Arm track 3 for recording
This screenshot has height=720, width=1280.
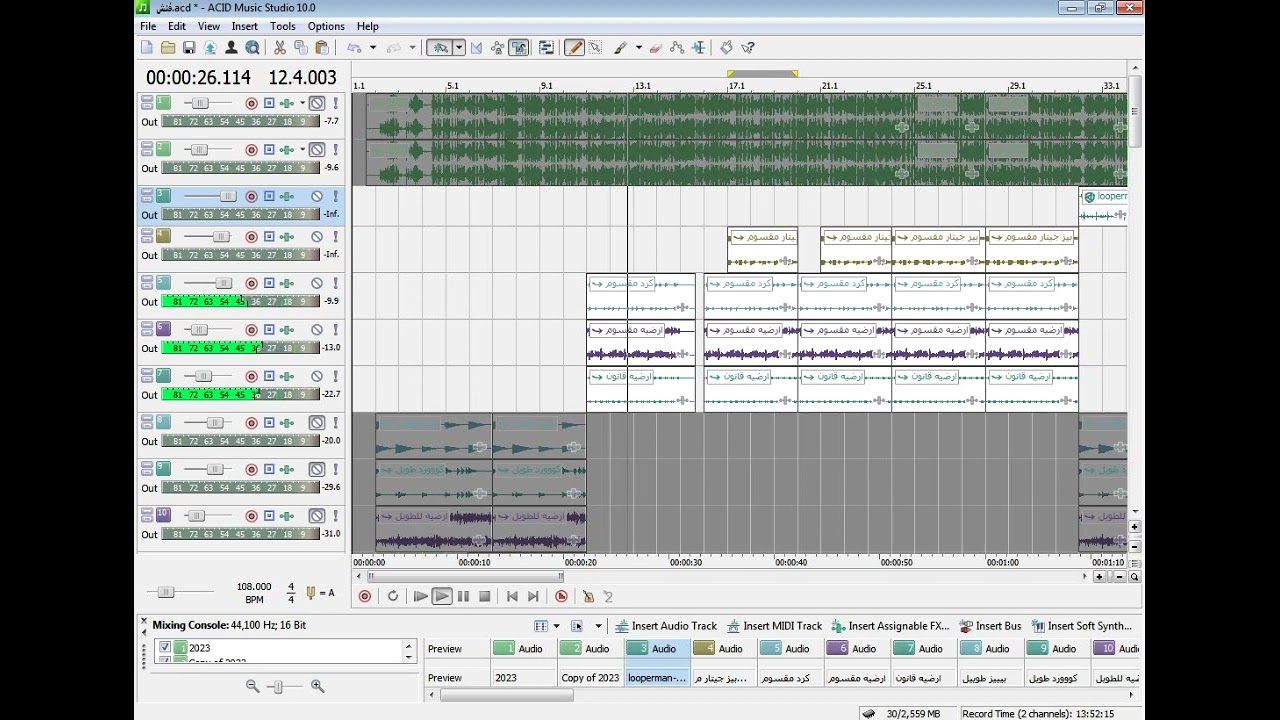point(252,196)
